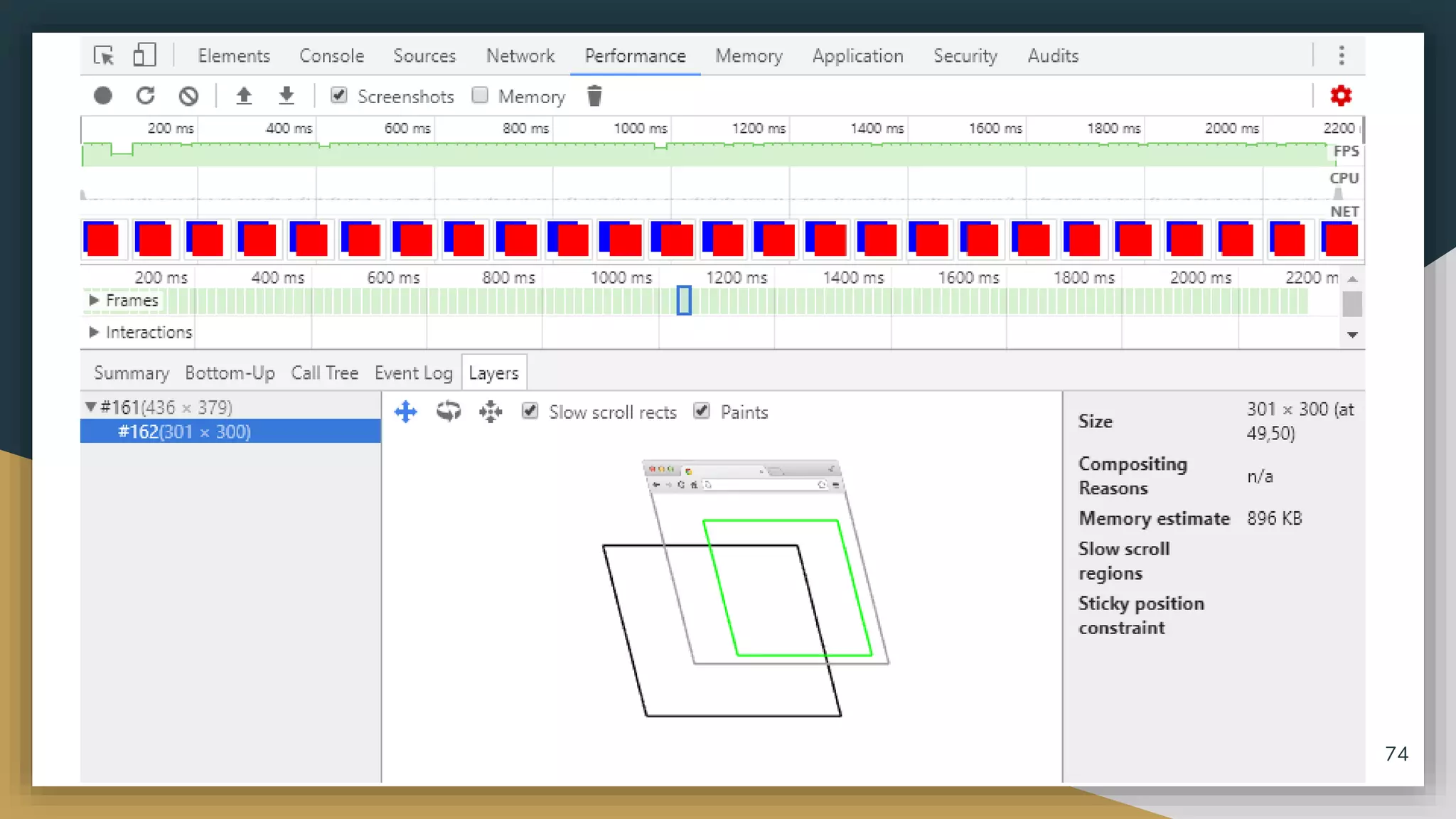Enable the Memory checkbox
Screen dimensions: 1456x819
tap(481, 95)
